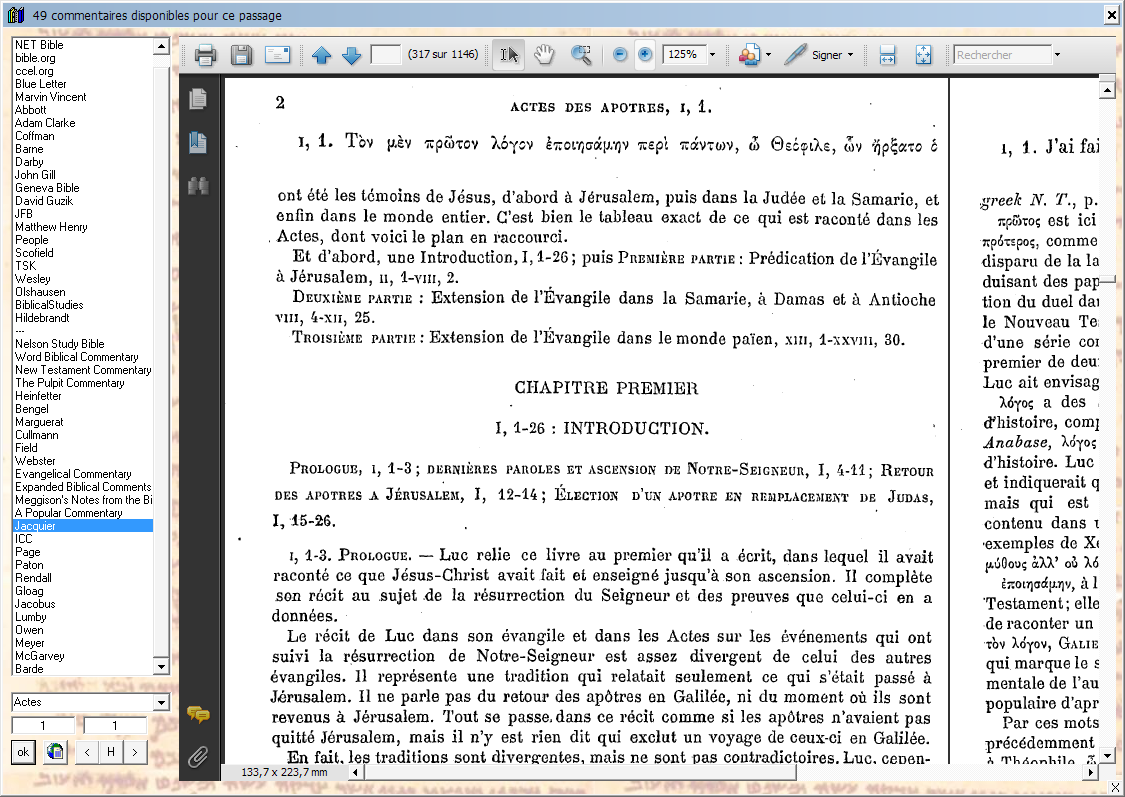Click the PDF vertical scrollbar up arrow

pyautogui.click(x=1107, y=90)
